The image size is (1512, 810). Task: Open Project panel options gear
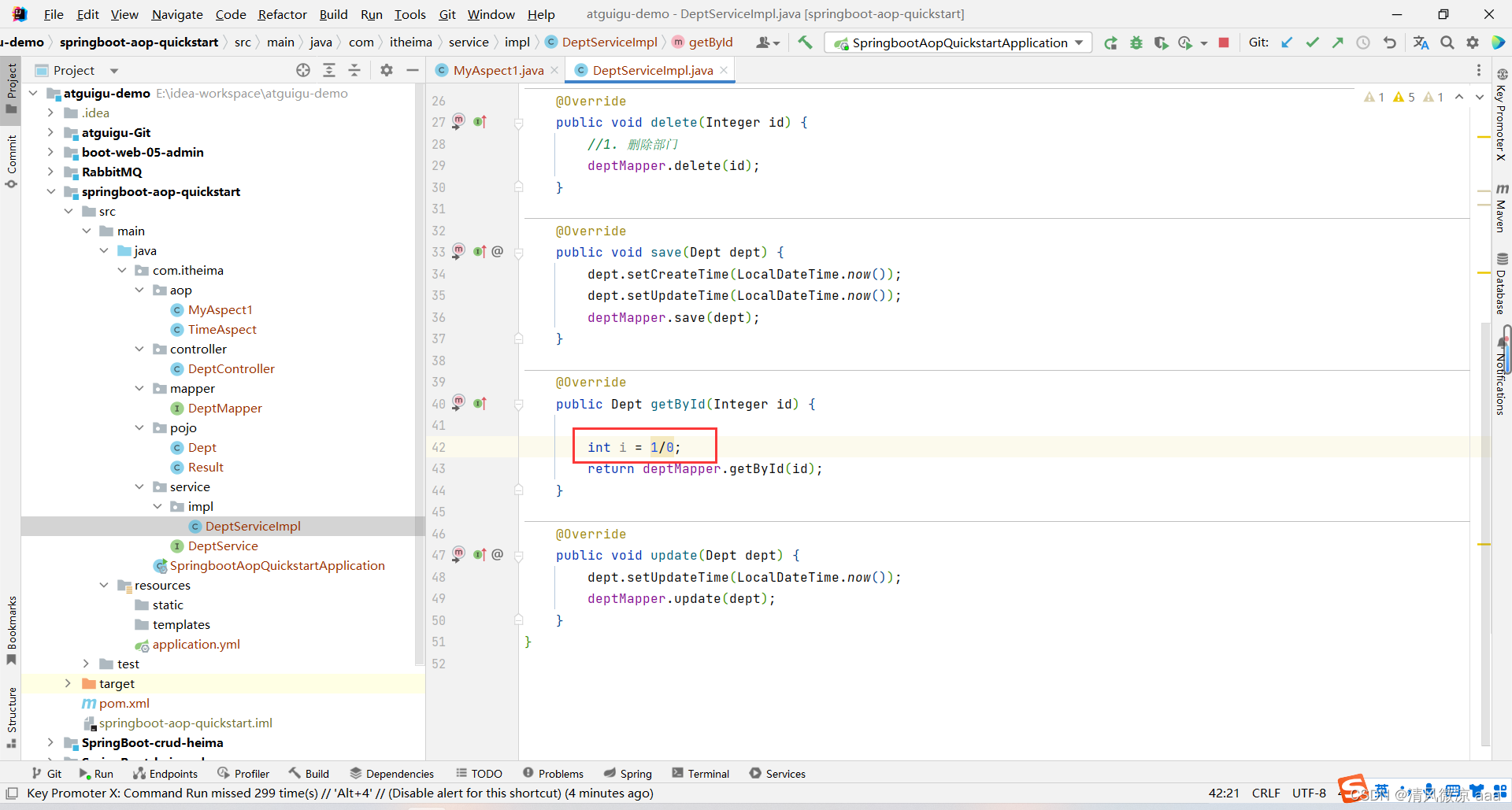tap(387, 70)
